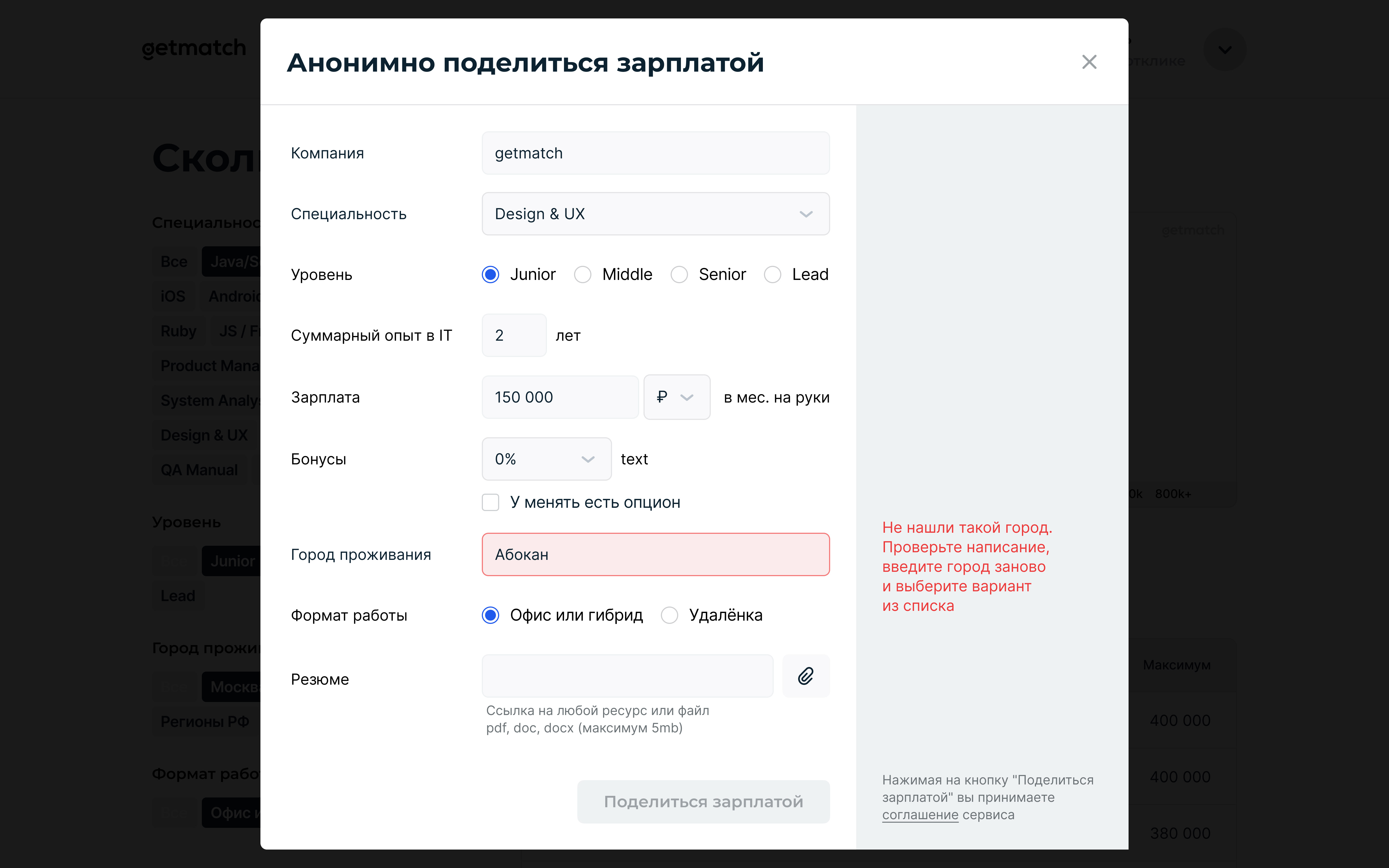Expand the Бонусы percentage dropdown
1389x868 pixels.
pyautogui.click(x=546, y=459)
